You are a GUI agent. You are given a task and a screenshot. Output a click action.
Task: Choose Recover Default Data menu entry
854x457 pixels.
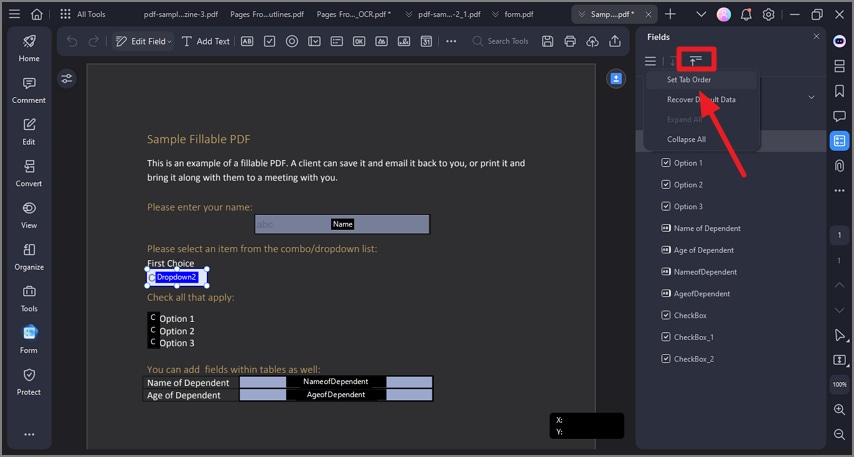coord(702,100)
